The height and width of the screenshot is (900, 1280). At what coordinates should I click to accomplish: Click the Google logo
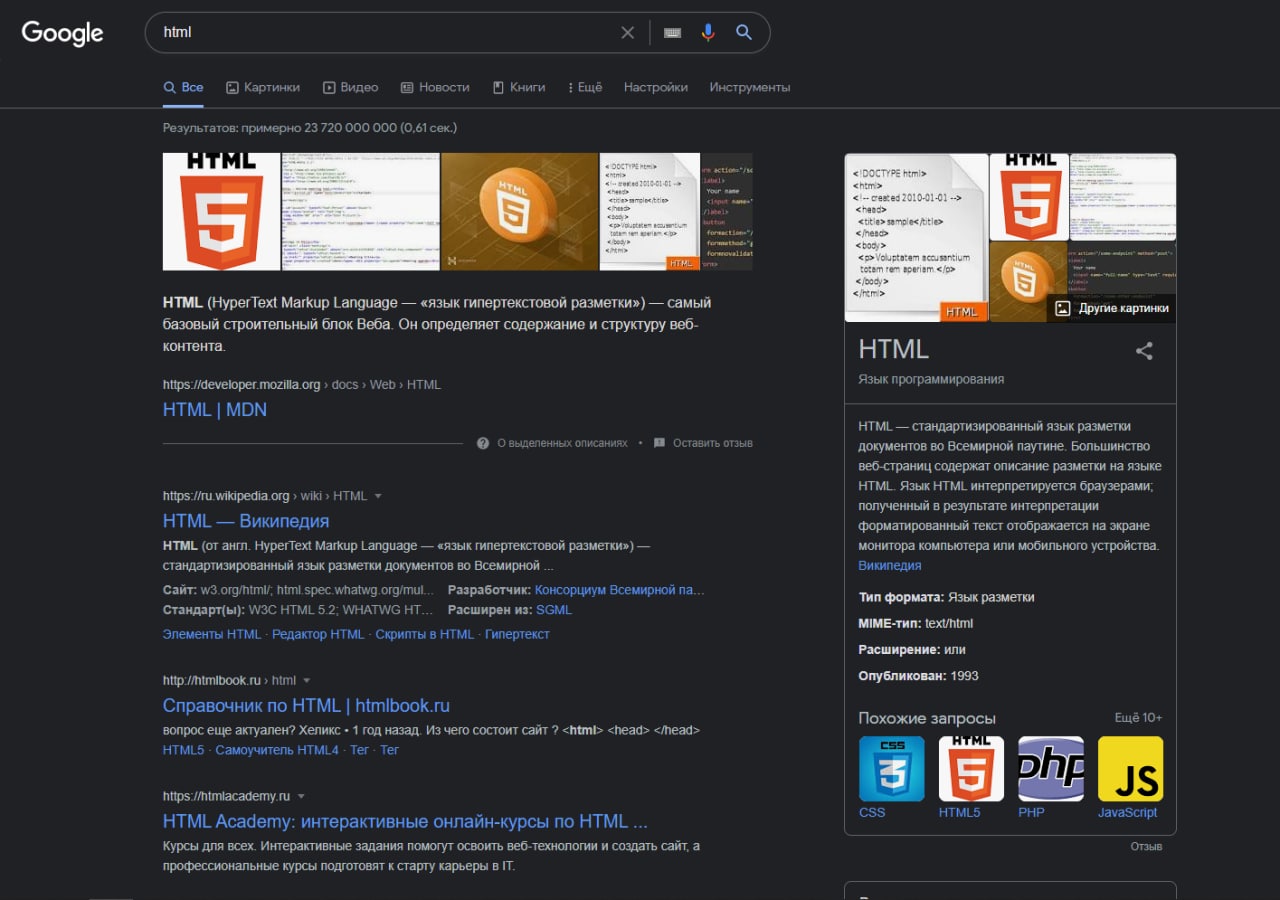click(62, 32)
